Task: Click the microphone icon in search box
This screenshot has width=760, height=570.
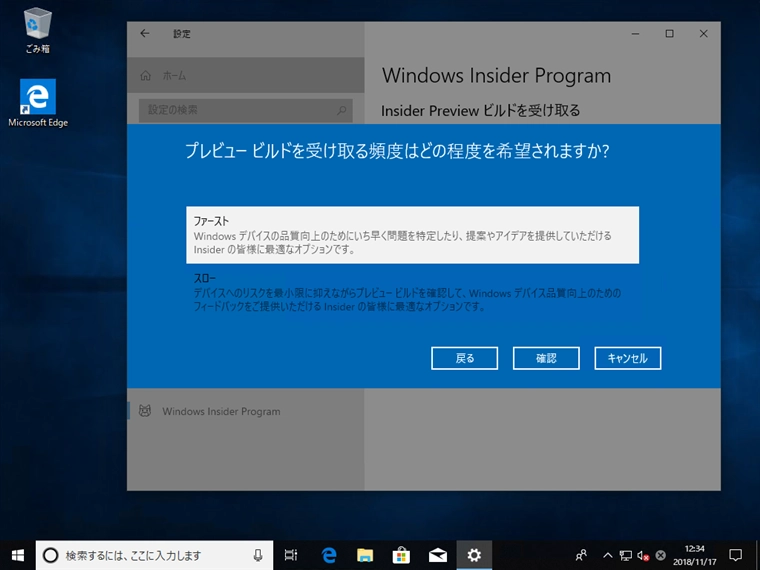Action: (x=258, y=555)
